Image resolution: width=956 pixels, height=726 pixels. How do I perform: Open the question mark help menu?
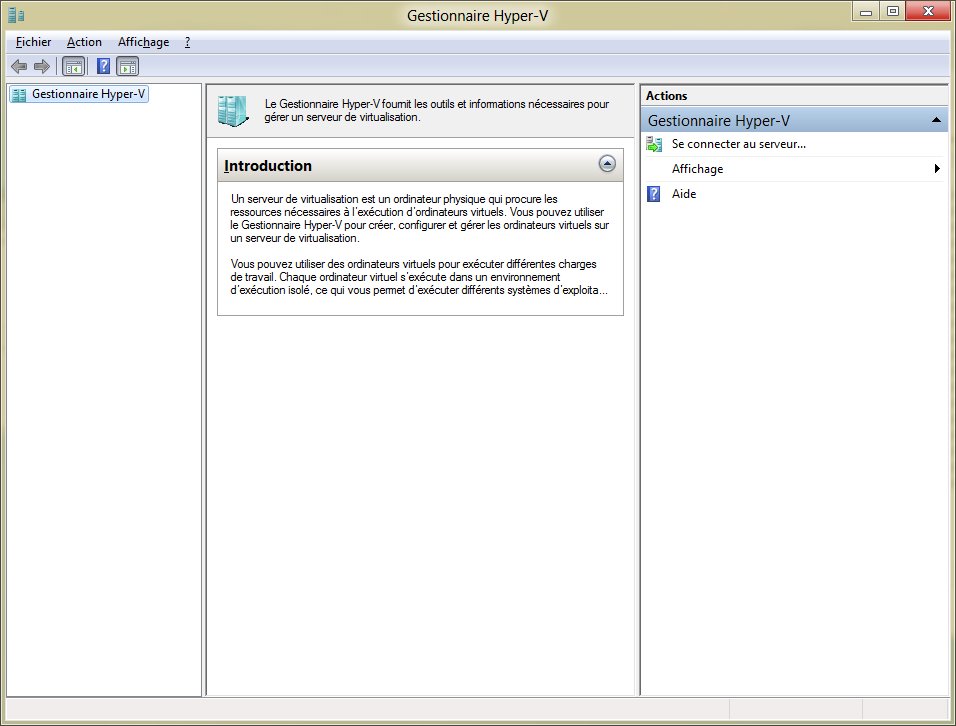(187, 42)
